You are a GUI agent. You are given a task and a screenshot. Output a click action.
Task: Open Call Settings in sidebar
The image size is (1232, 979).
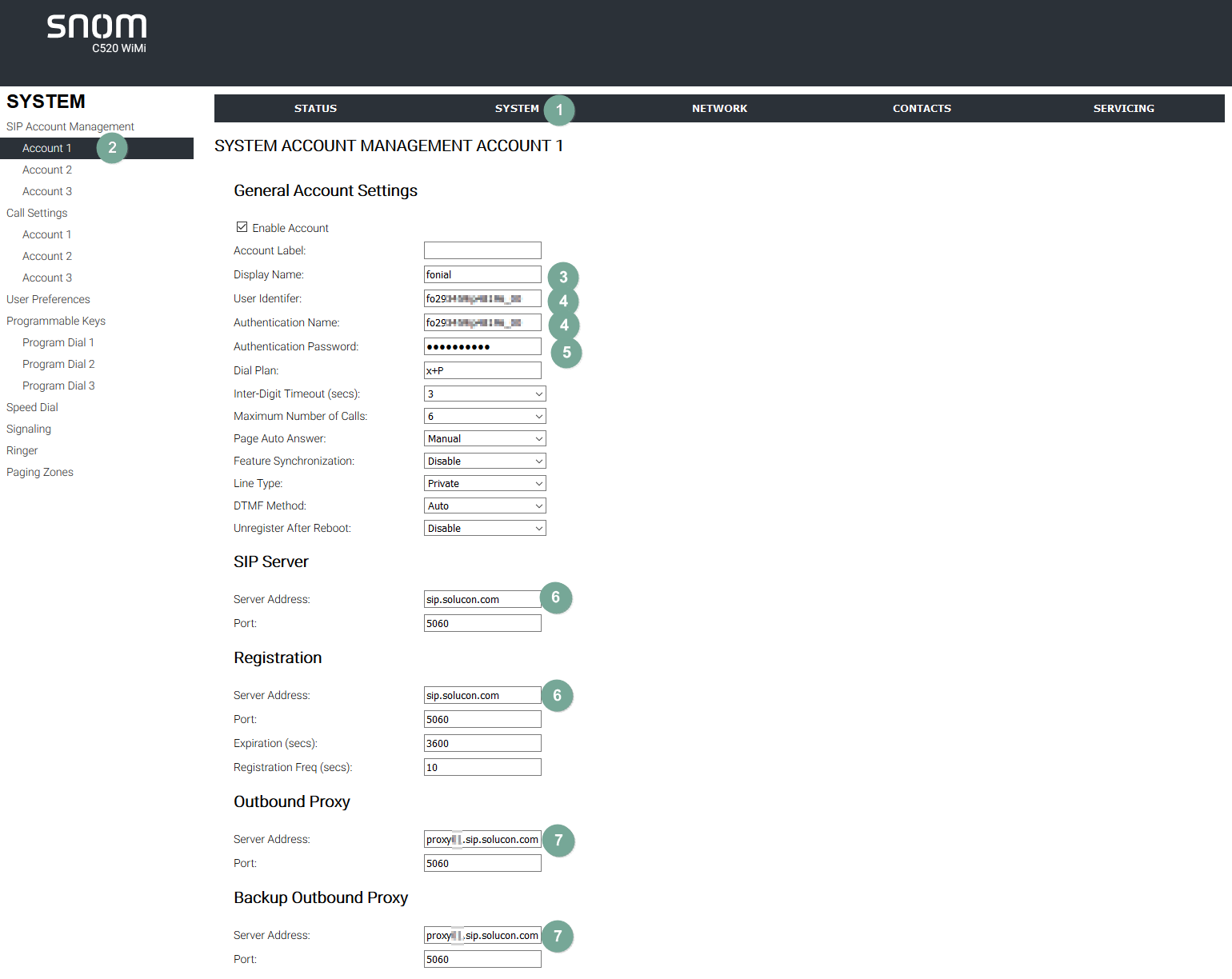pyautogui.click(x=37, y=213)
